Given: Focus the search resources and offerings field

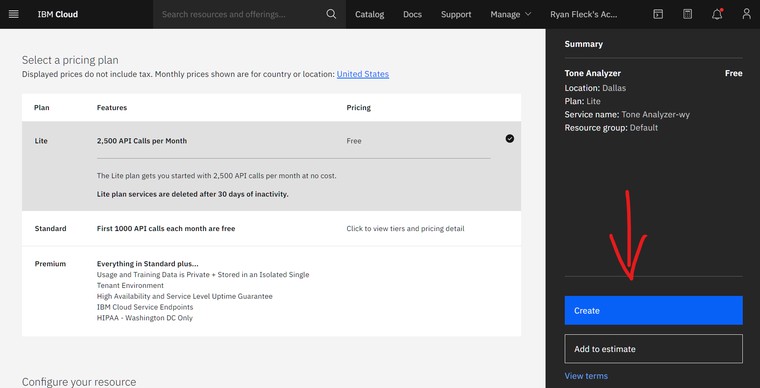Looking at the screenshot, I should [242, 14].
